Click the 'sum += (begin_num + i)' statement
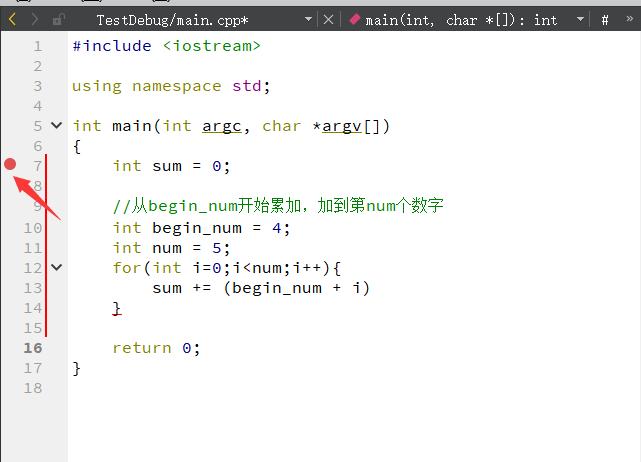The height and width of the screenshot is (462, 641). pyautogui.click(x=261, y=288)
